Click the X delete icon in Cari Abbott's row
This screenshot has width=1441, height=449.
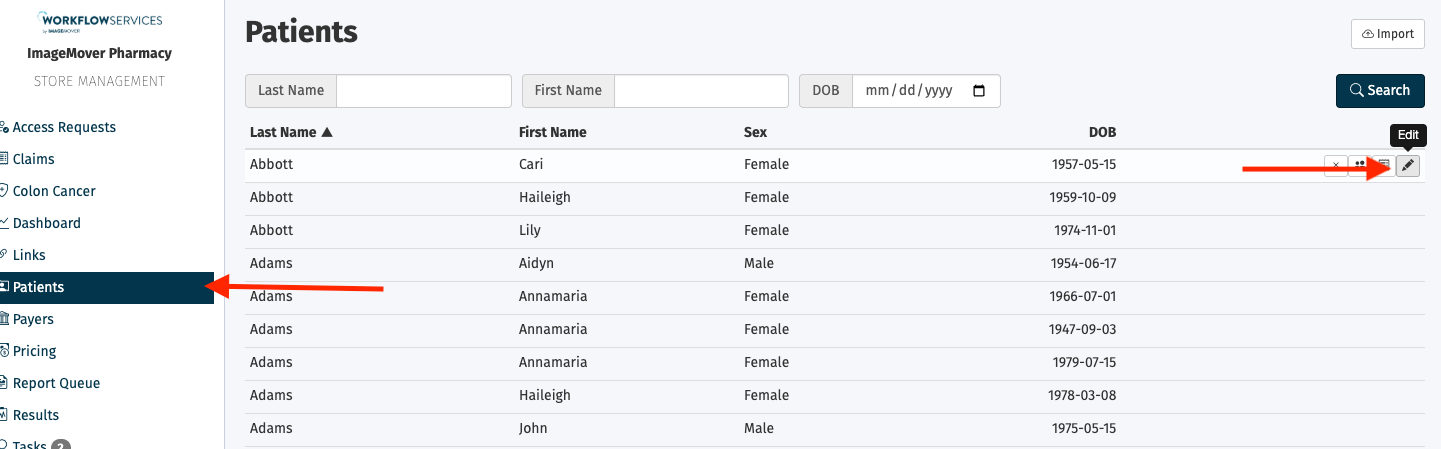[x=1336, y=166]
